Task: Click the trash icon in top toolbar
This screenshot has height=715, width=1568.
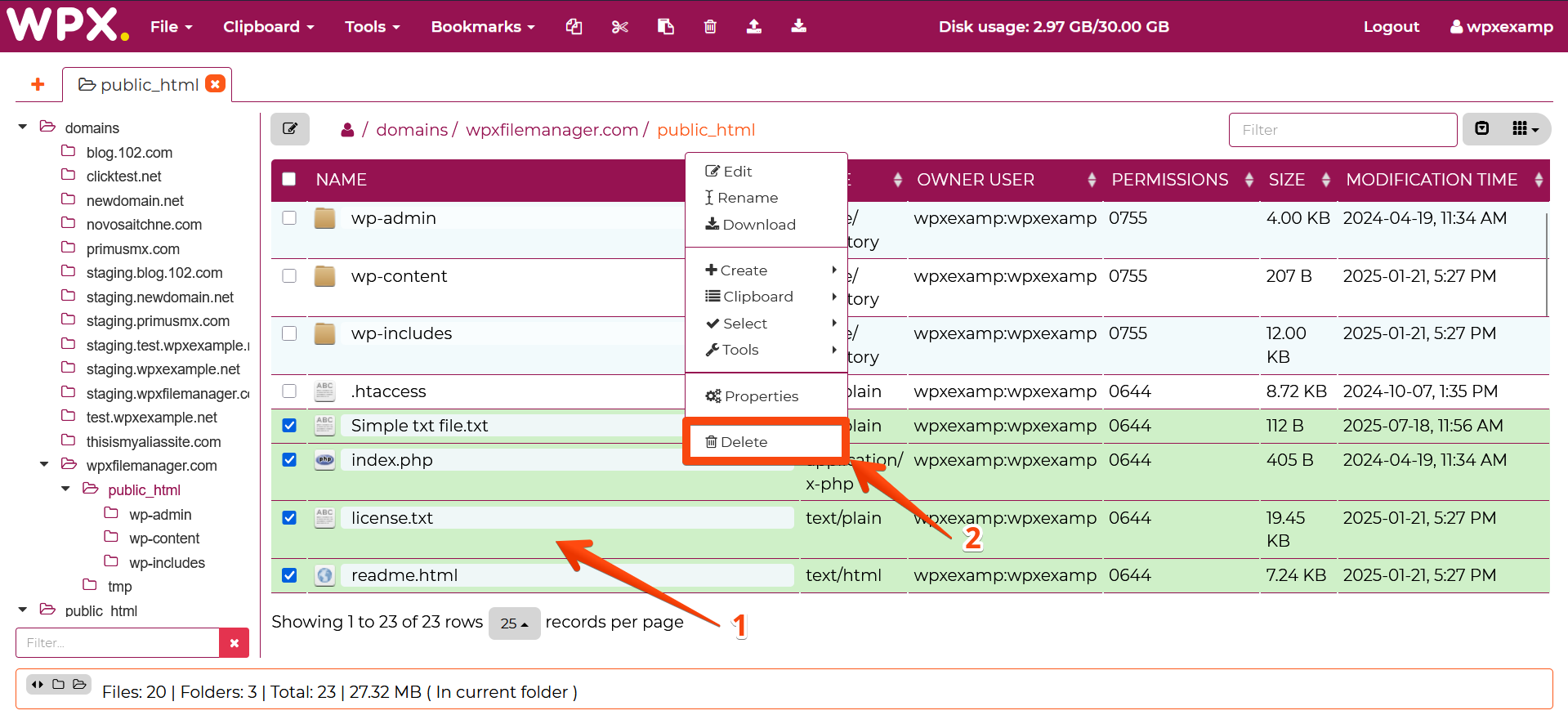Action: click(710, 26)
